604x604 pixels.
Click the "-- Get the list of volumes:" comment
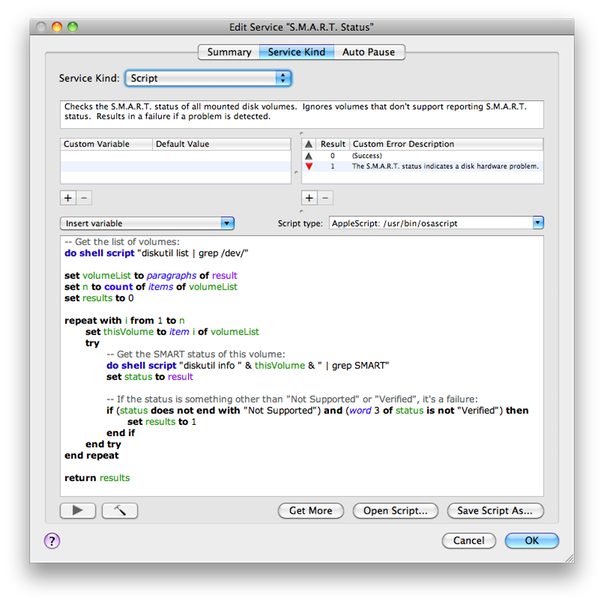[x=122, y=242]
